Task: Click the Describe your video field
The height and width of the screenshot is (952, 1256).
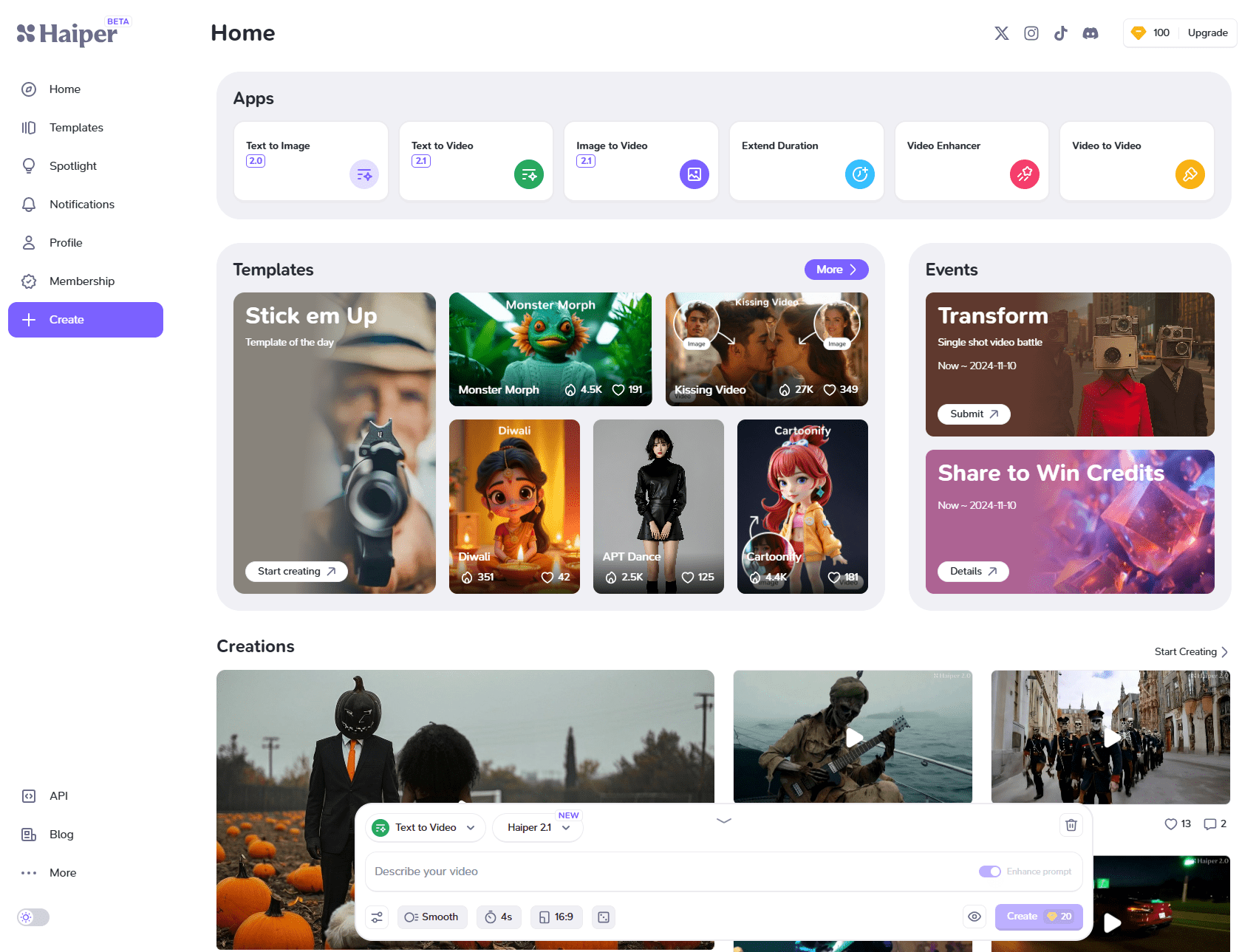Action: click(x=665, y=871)
